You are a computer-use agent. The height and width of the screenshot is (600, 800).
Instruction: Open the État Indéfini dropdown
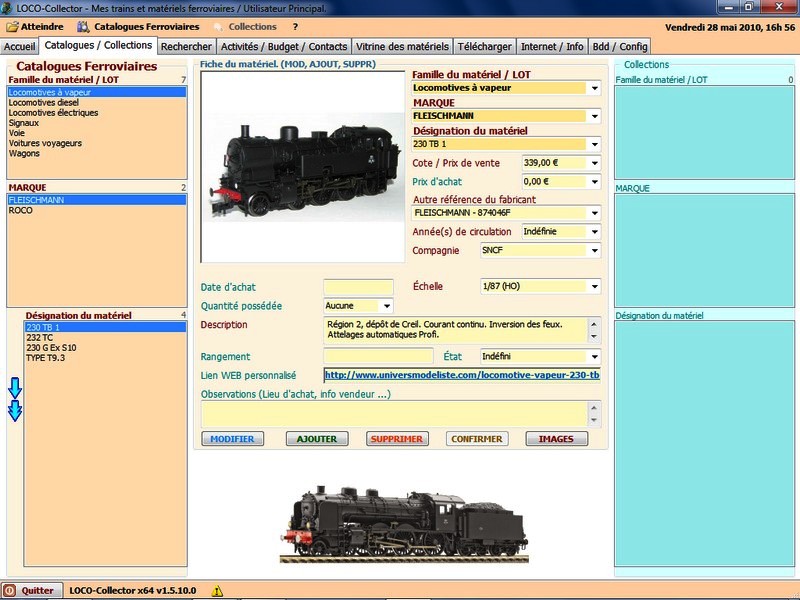(x=594, y=357)
